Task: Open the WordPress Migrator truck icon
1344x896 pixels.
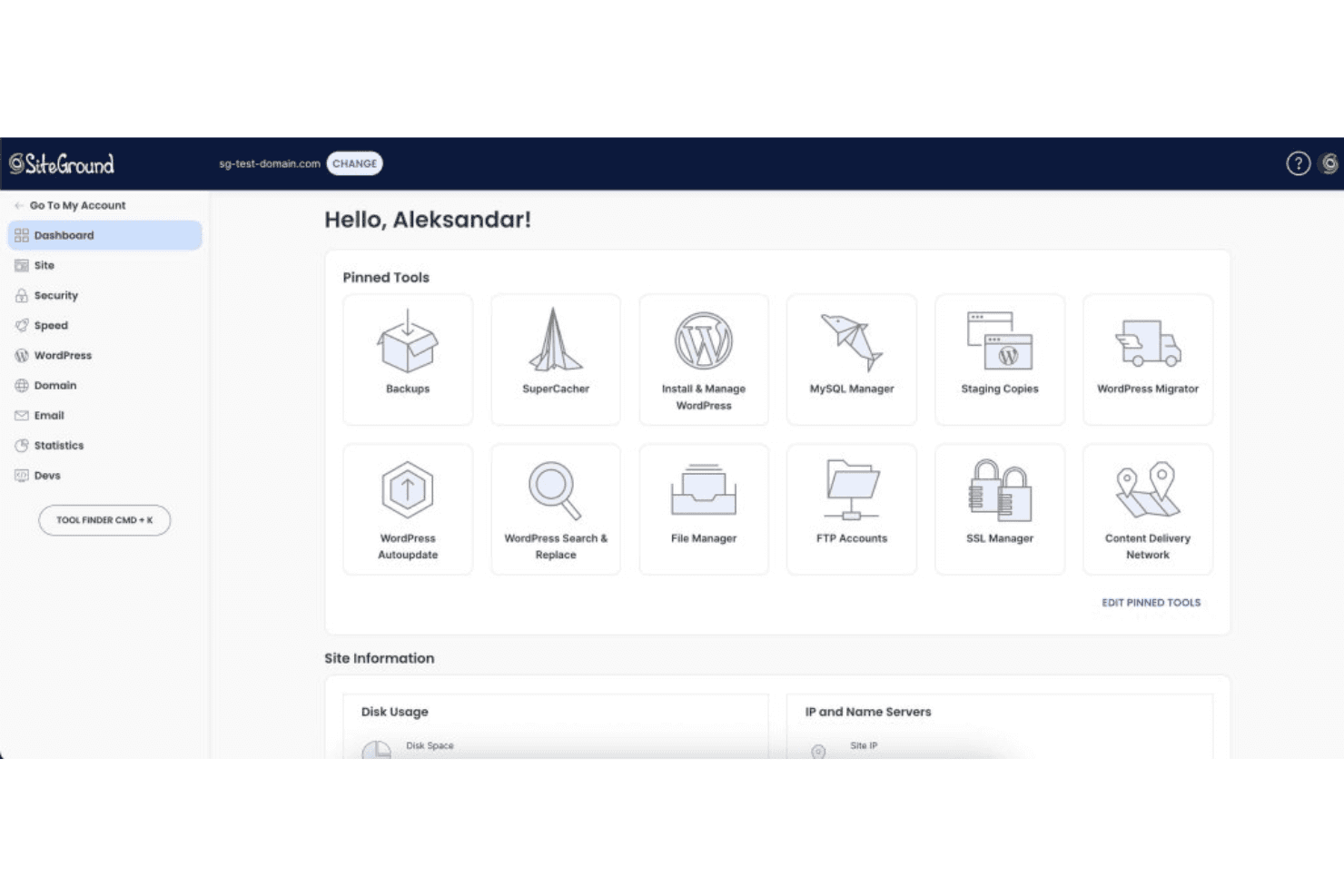Action: tap(1148, 342)
